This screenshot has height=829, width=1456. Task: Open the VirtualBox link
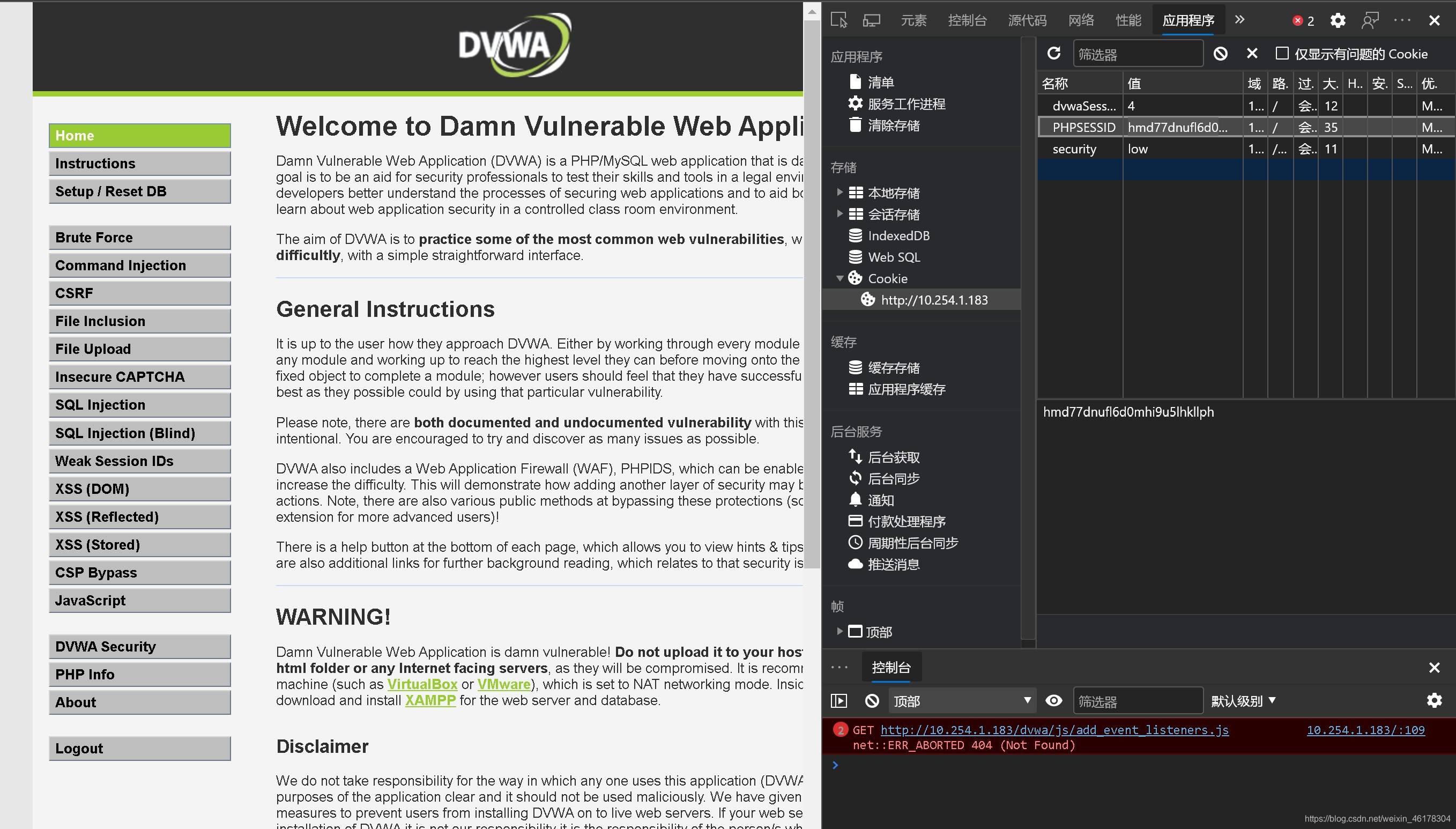(422, 684)
